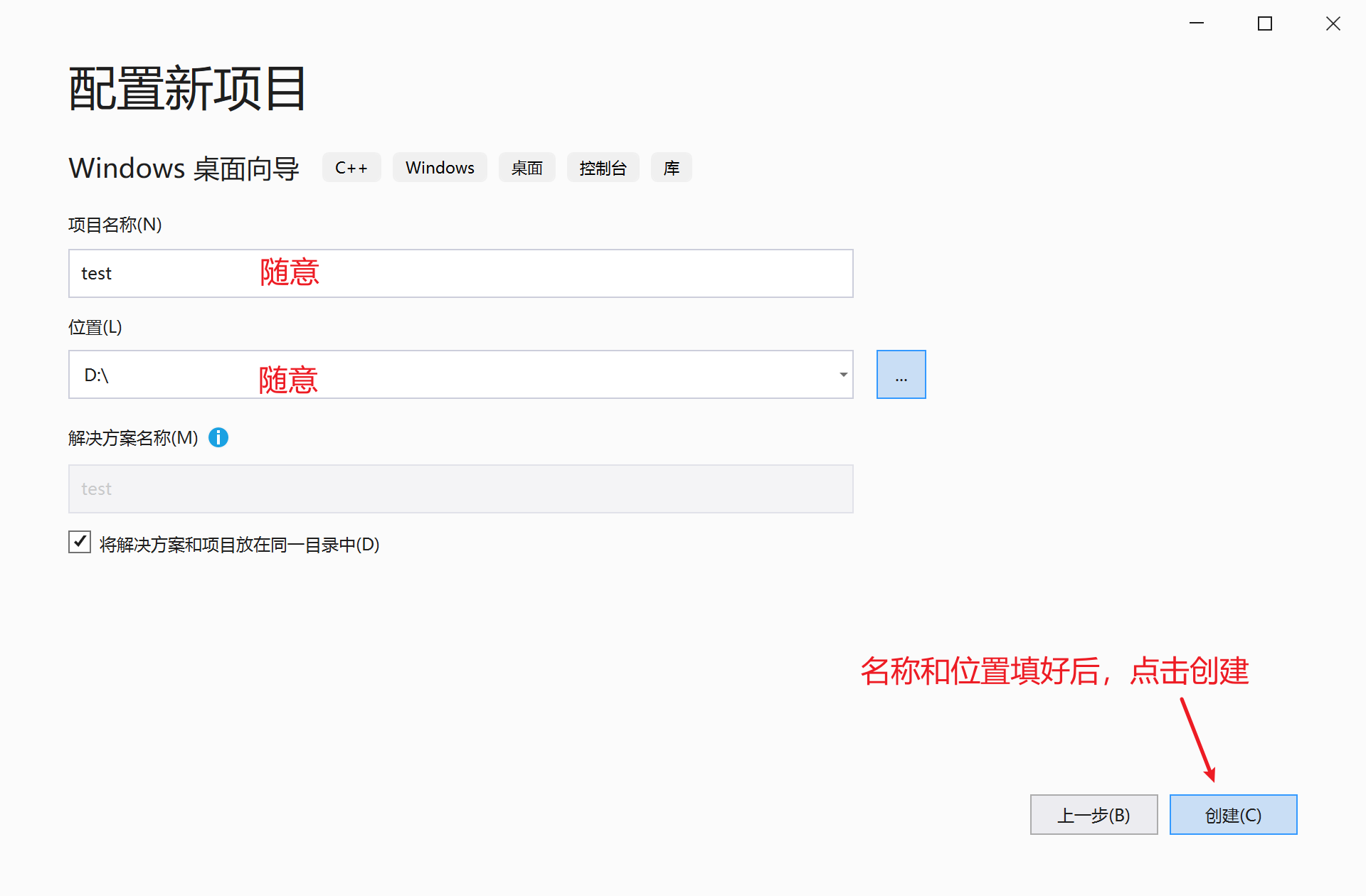Click the disabled 解决方案名称 field
The height and width of the screenshot is (896, 1366).
coord(461,489)
